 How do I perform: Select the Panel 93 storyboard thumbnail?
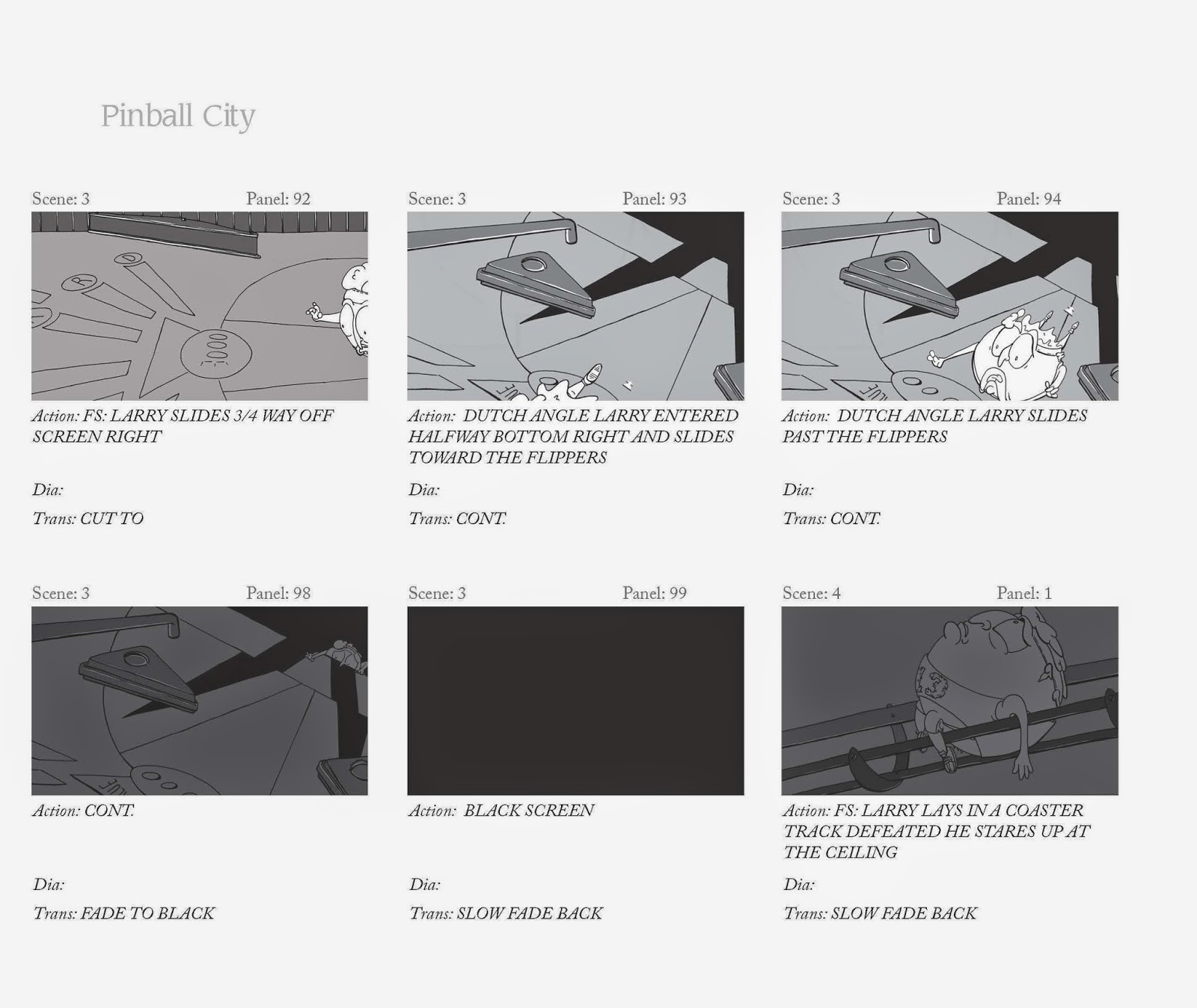pos(575,306)
